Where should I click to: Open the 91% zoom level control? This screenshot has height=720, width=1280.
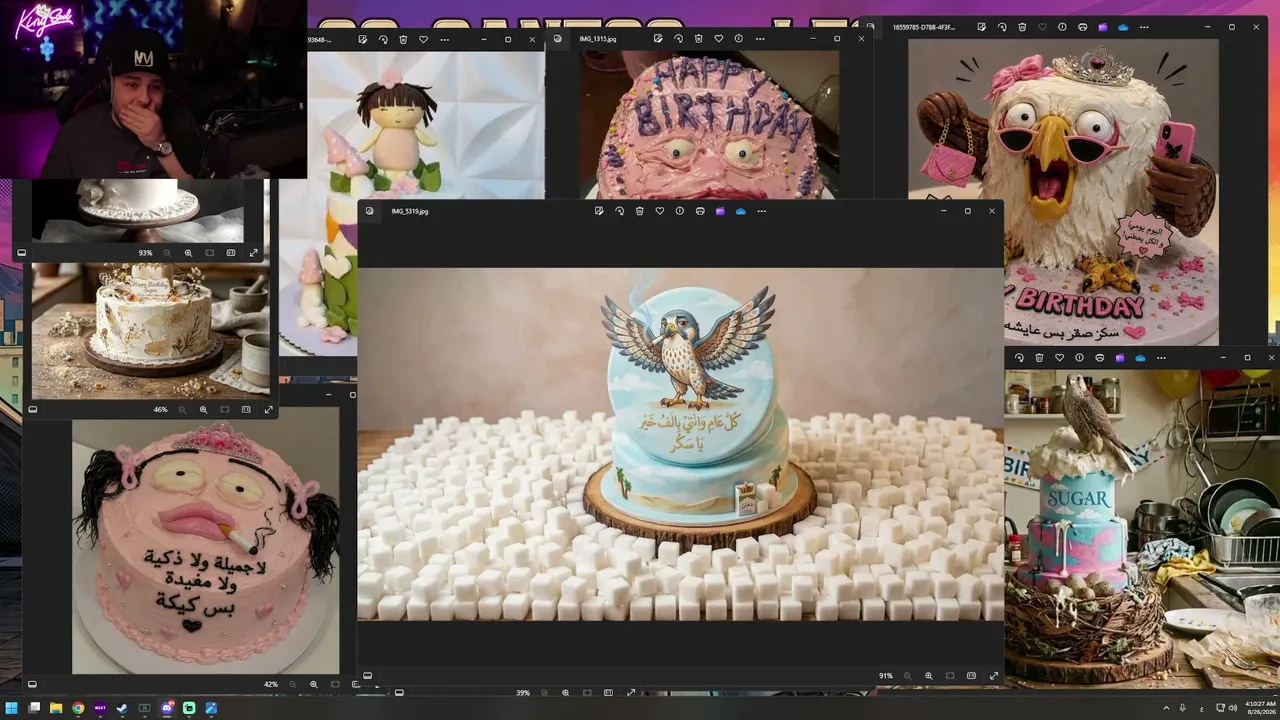(x=886, y=676)
